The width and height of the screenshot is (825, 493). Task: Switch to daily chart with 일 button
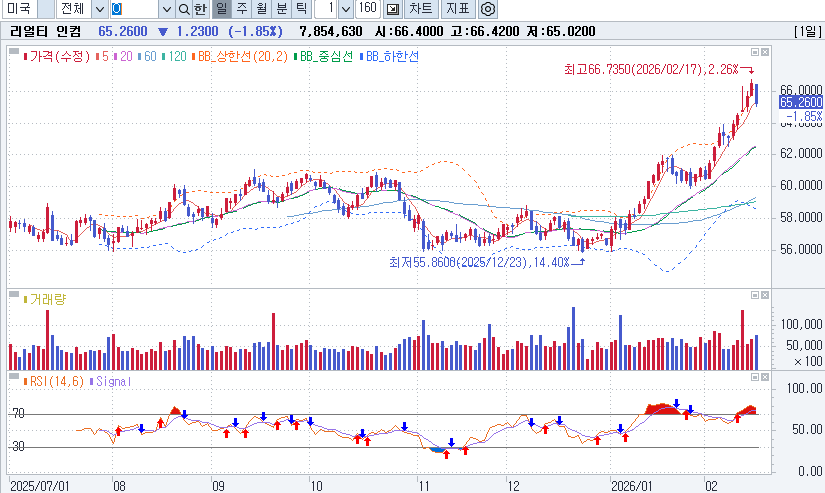click(x=221, y=9)
